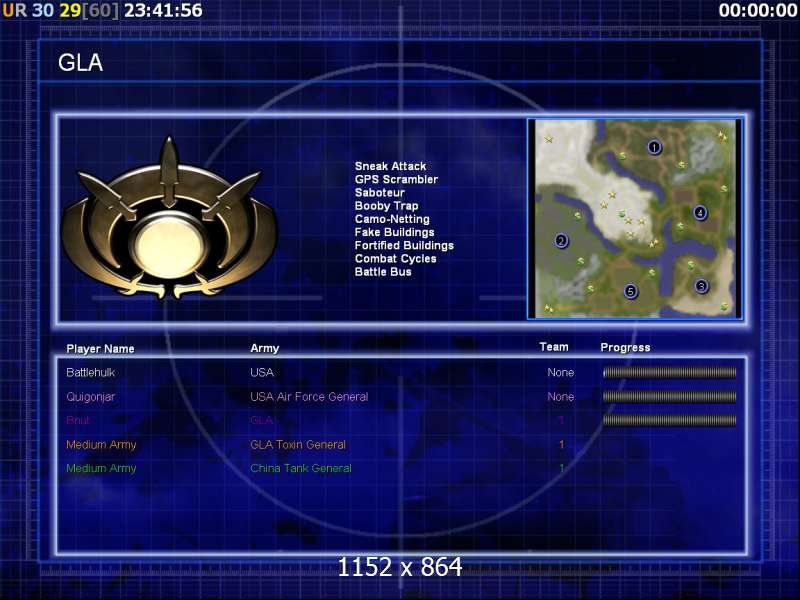Click start position 5 on the minimap

631,291
